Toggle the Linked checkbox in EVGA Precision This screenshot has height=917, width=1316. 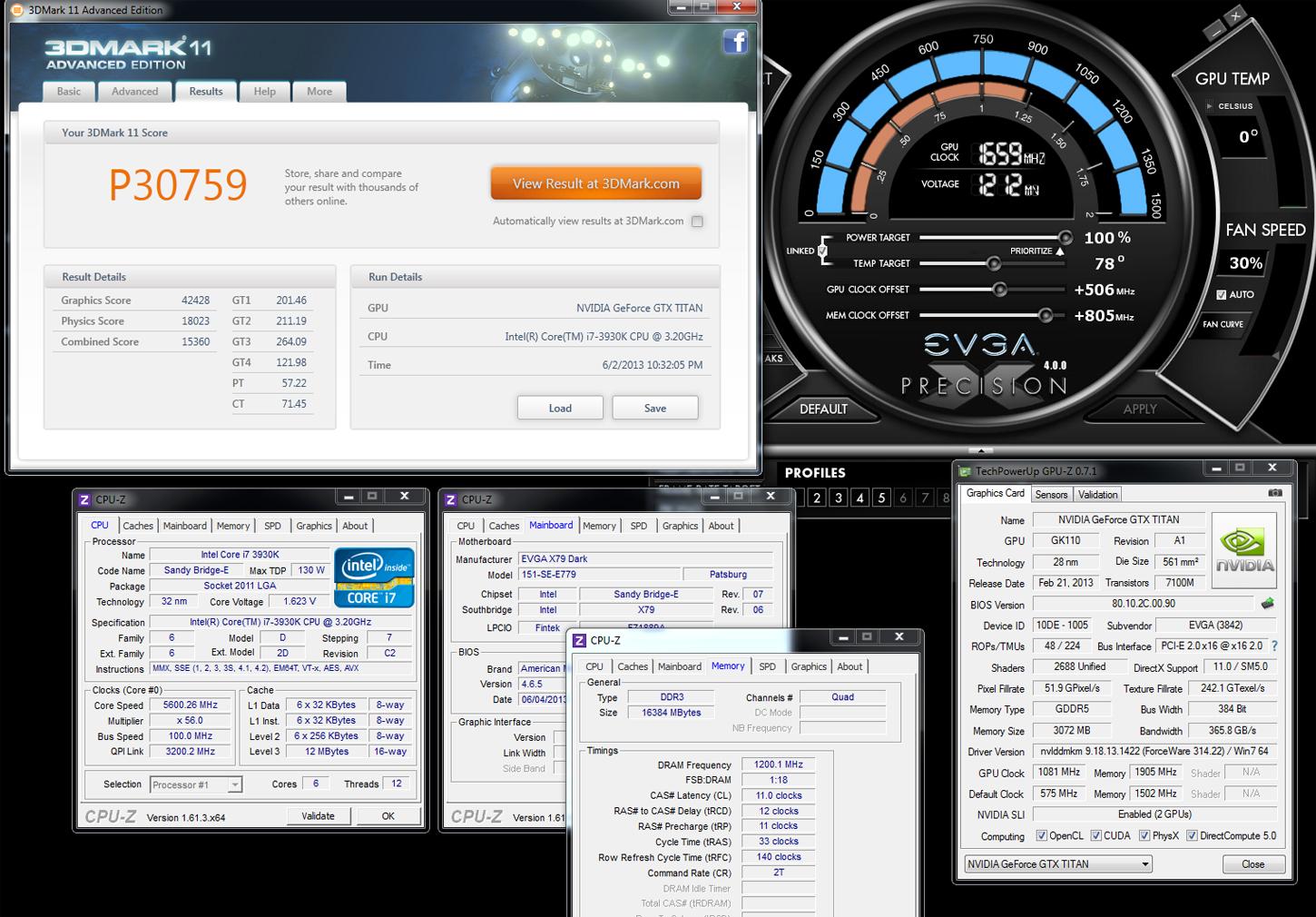point(822,251)
